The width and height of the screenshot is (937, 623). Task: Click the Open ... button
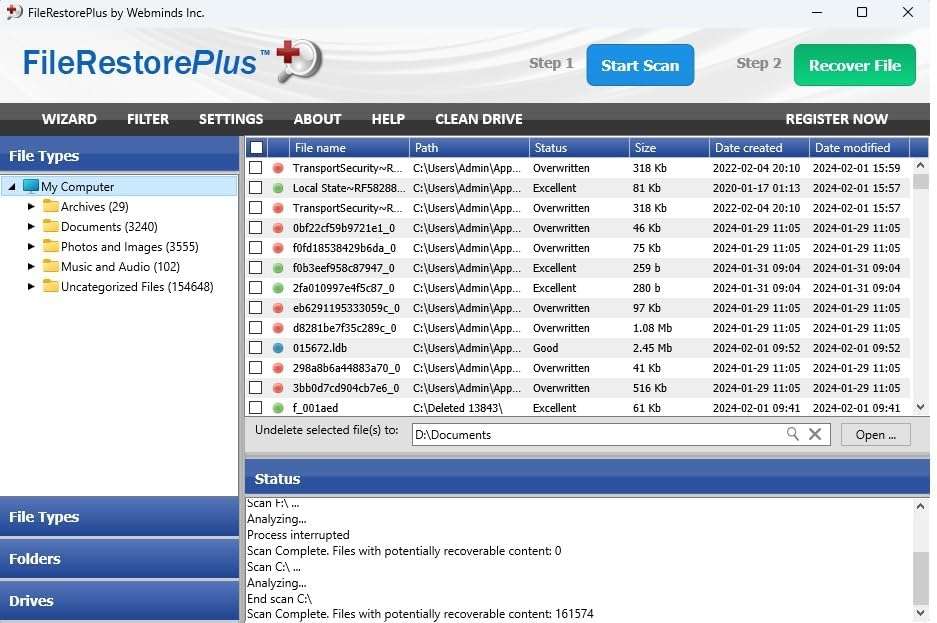tap(875, 435)
